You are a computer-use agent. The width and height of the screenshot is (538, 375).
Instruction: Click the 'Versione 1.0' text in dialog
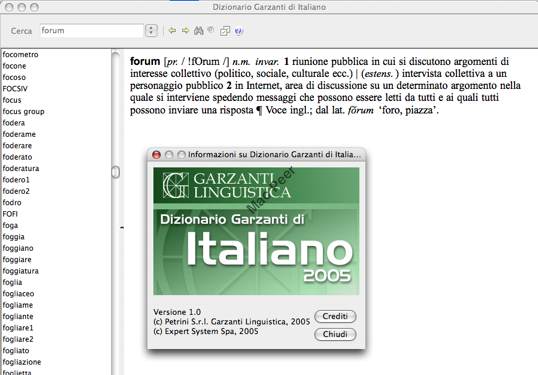[x=177, y=312]
